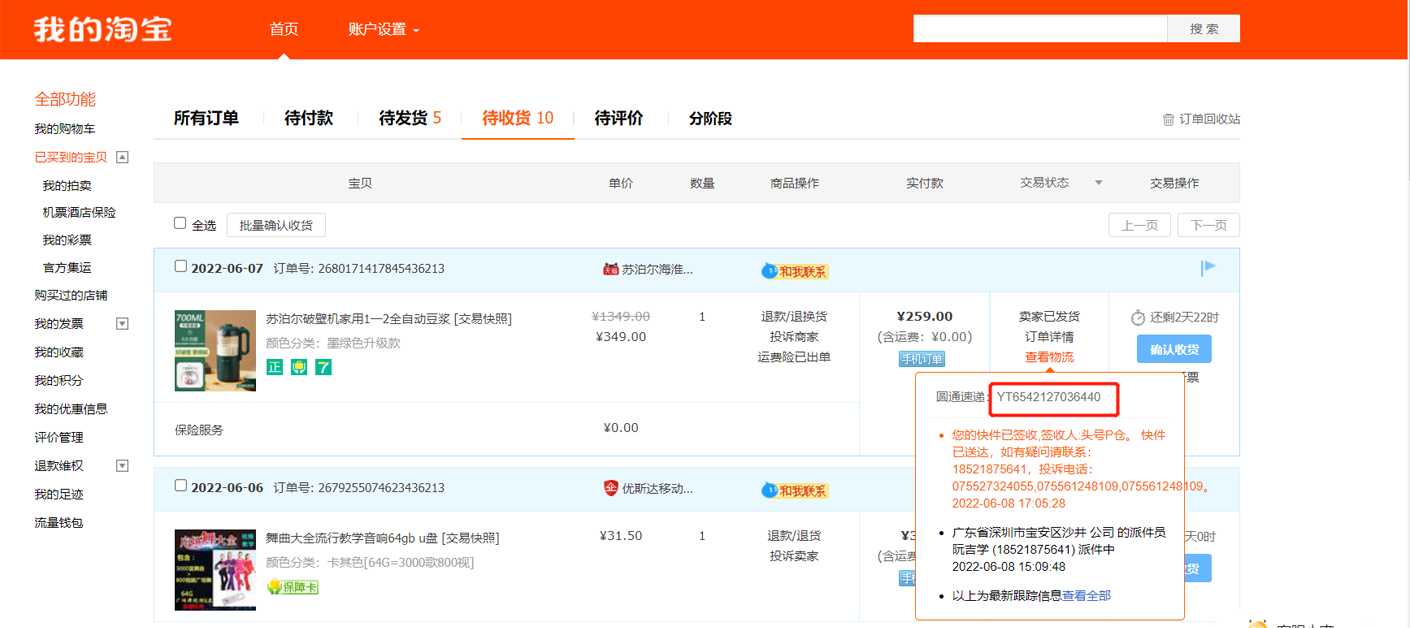Image resolution: width=1410 pixels, height=628 pixels.
Task: Tick the checkbox for the 2022-06-07 order
Action: tap(181, 266)
